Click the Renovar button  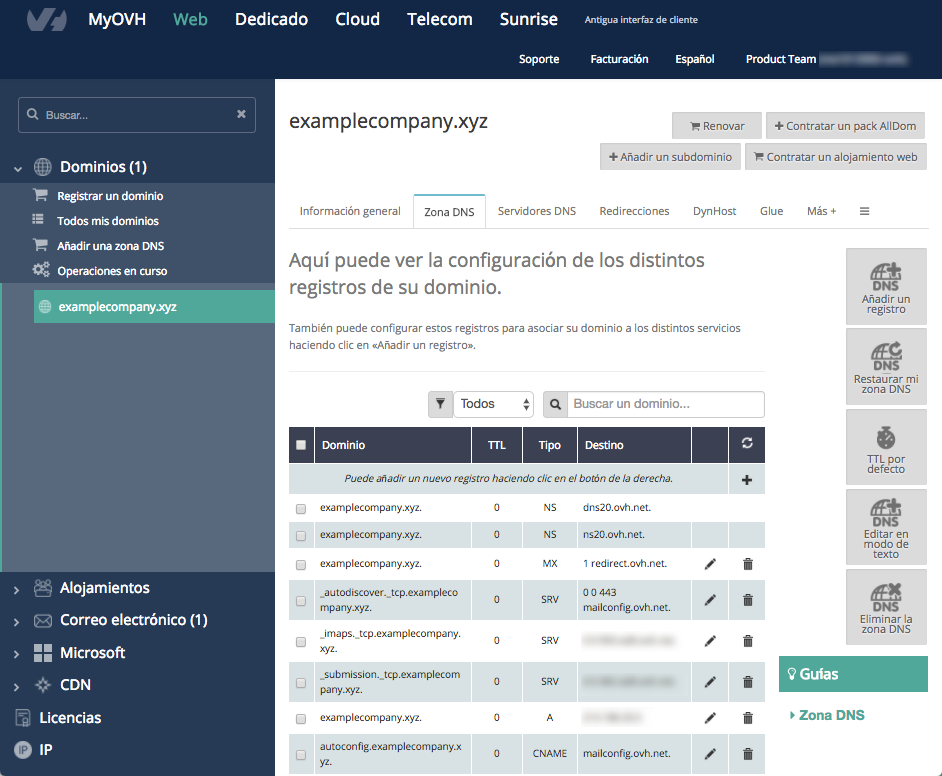click(717, 126)
